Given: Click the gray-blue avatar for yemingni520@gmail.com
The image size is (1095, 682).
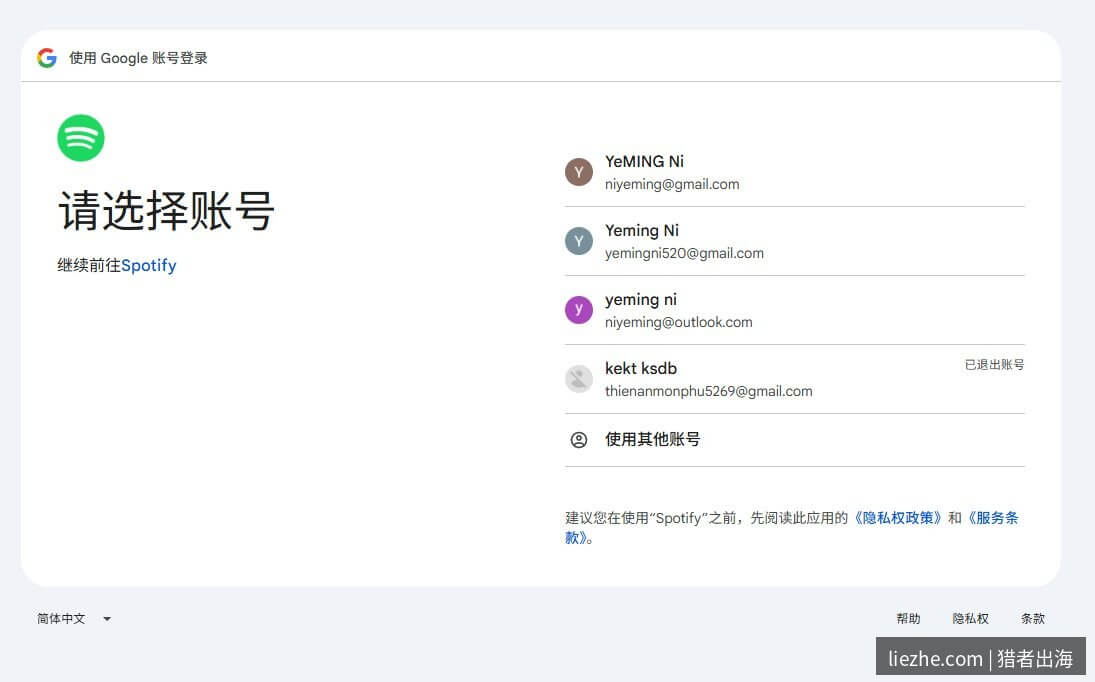Looking at the screenshot, I should 579,241.
